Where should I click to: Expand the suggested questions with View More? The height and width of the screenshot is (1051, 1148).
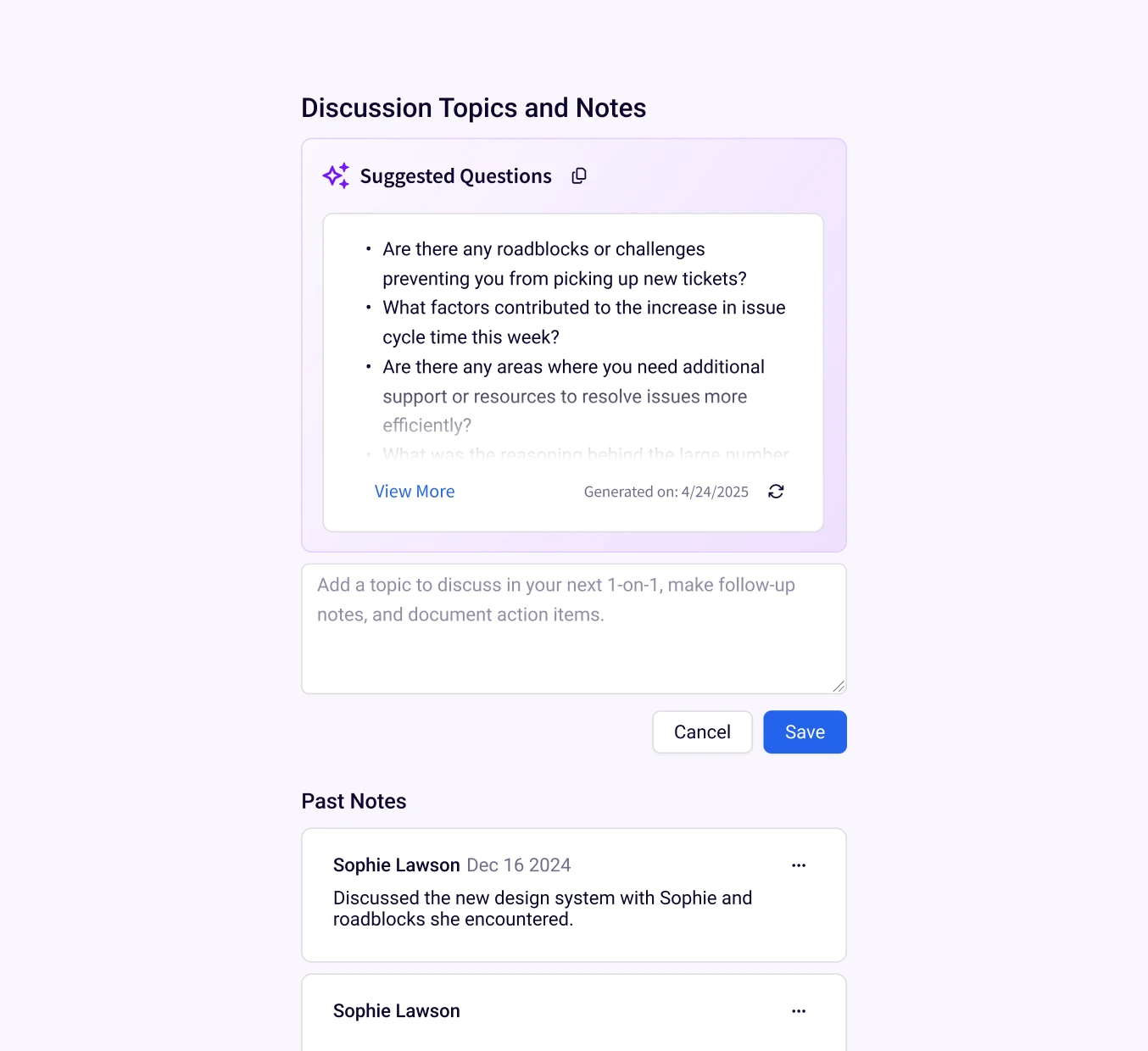(415, 492)
